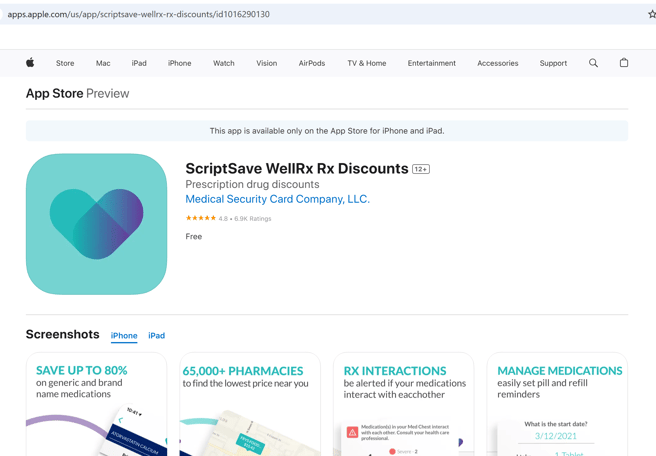Open the search magnifier icon

point(593,63)
